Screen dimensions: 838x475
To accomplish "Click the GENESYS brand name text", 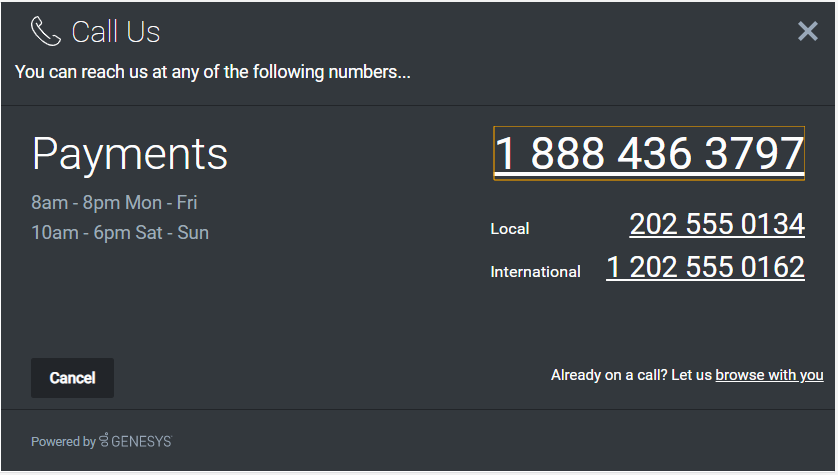I will click(141, 441).
